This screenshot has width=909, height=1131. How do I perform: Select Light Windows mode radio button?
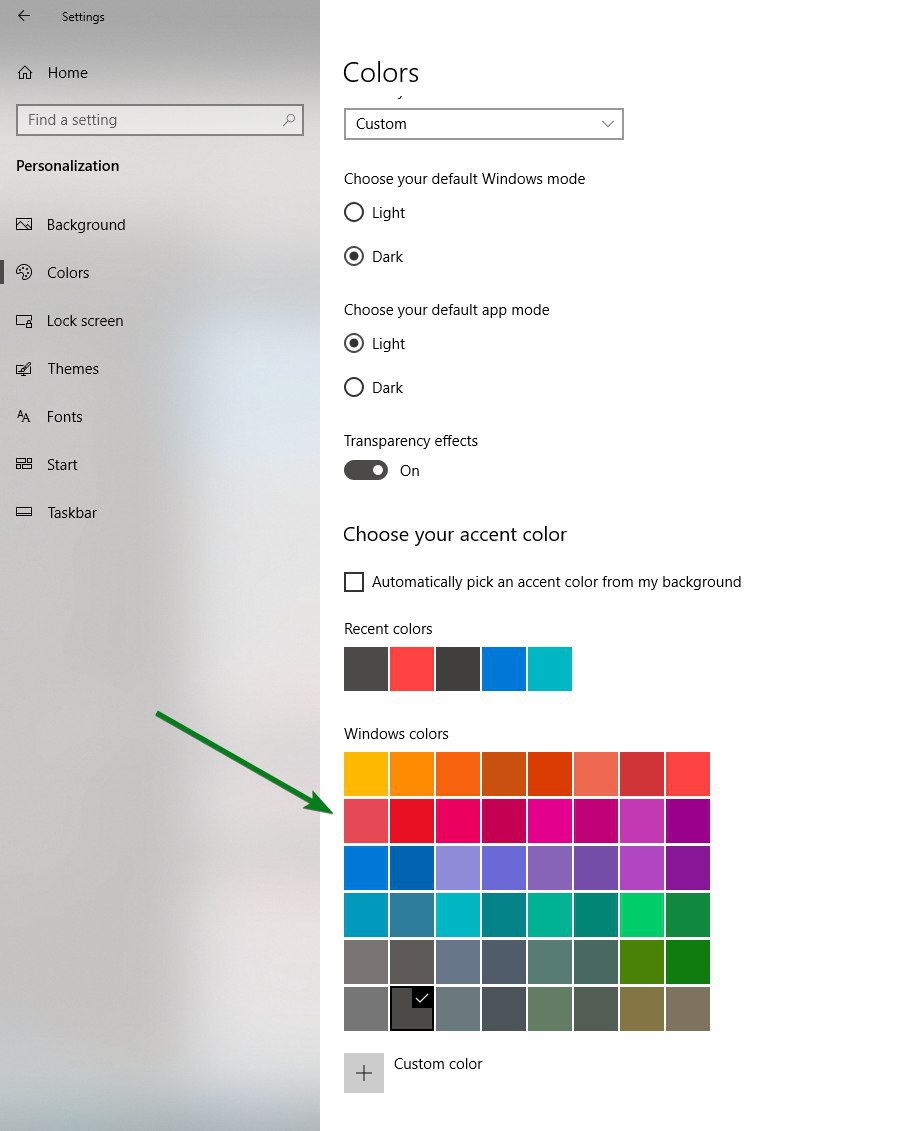point(354,212)
